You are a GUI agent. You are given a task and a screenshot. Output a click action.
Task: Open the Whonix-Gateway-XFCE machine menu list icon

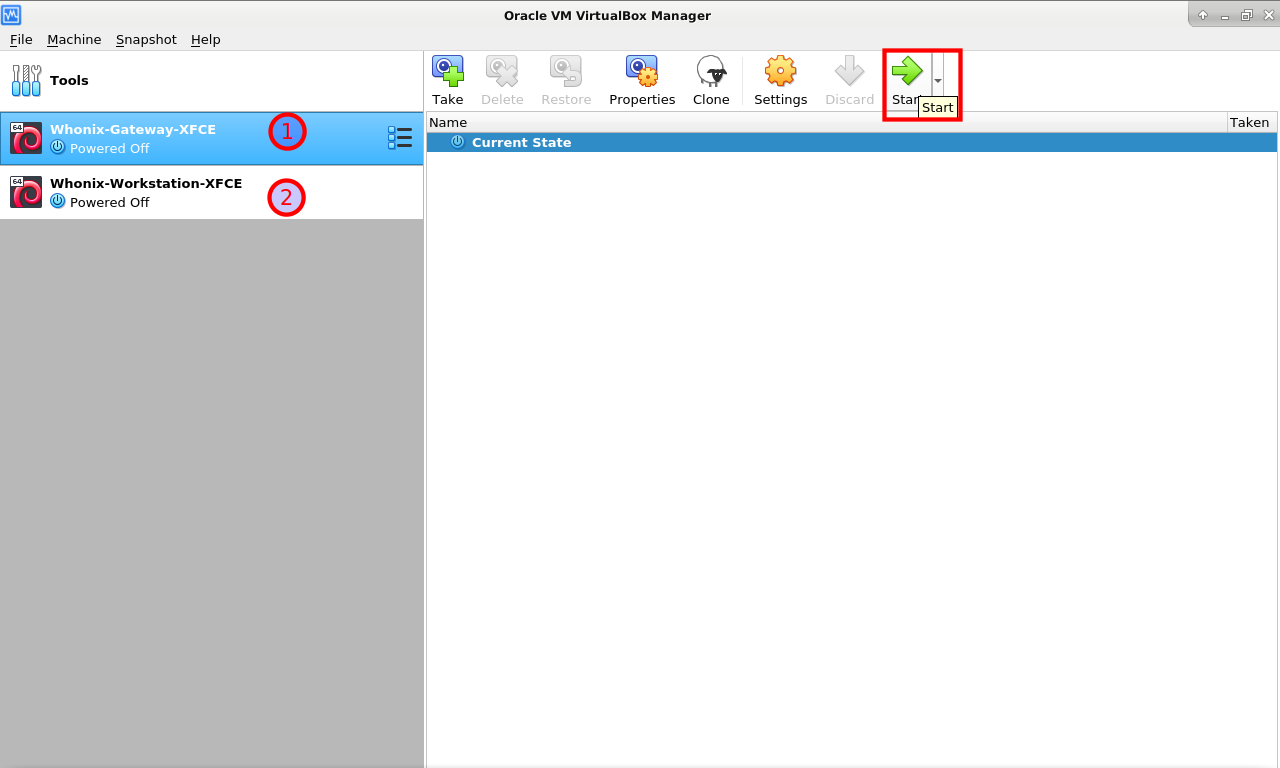tap(399, 138)
